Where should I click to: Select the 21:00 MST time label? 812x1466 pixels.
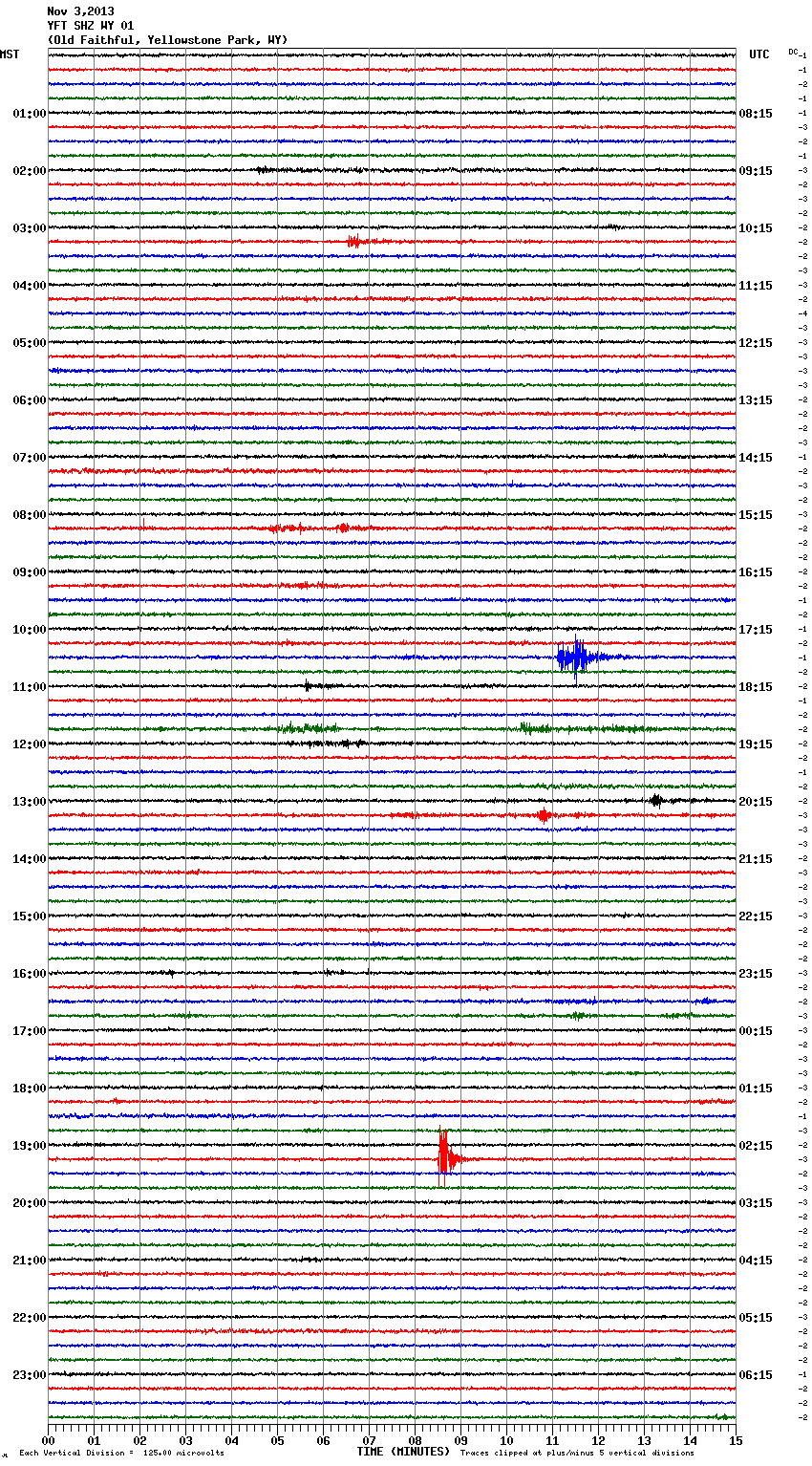click(30, 1261)
